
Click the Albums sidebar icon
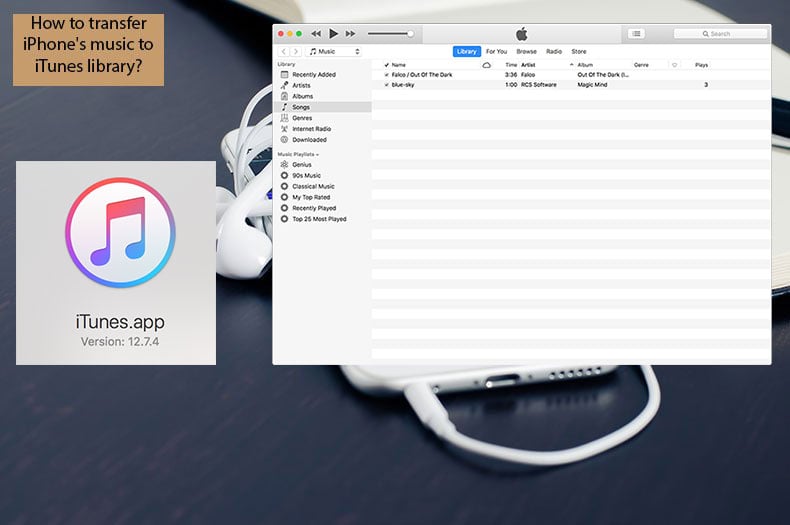tap(284, 96)
